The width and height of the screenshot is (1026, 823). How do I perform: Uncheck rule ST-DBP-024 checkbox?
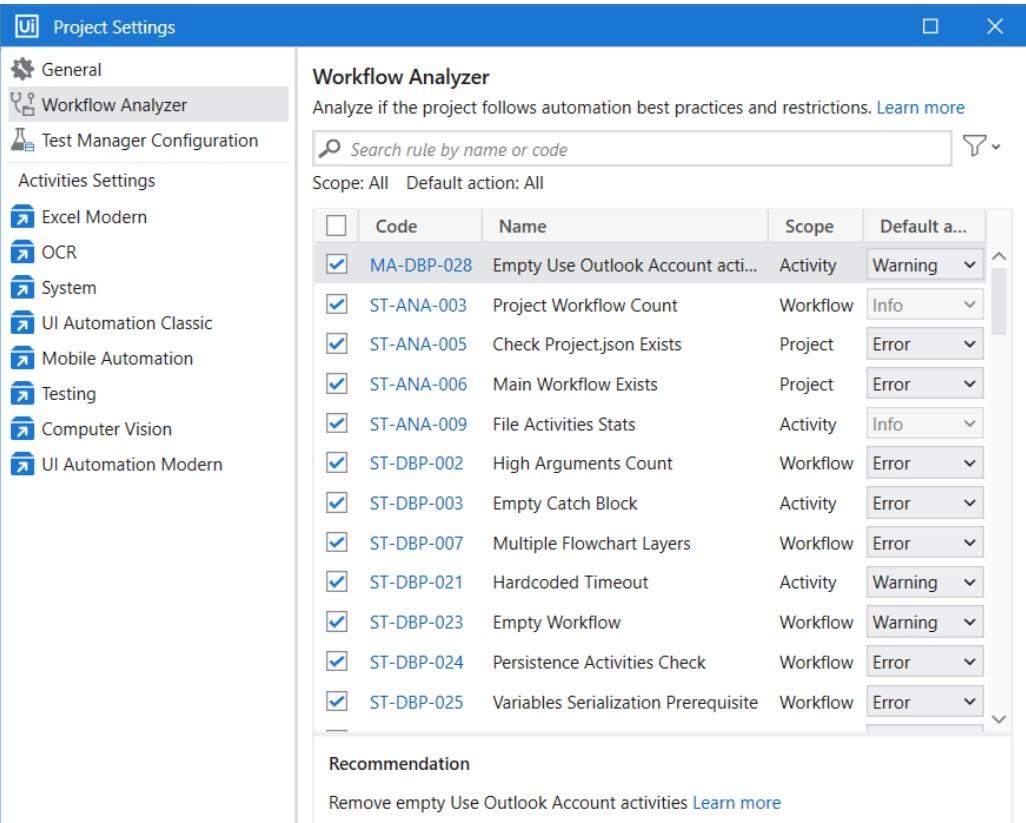336,662
